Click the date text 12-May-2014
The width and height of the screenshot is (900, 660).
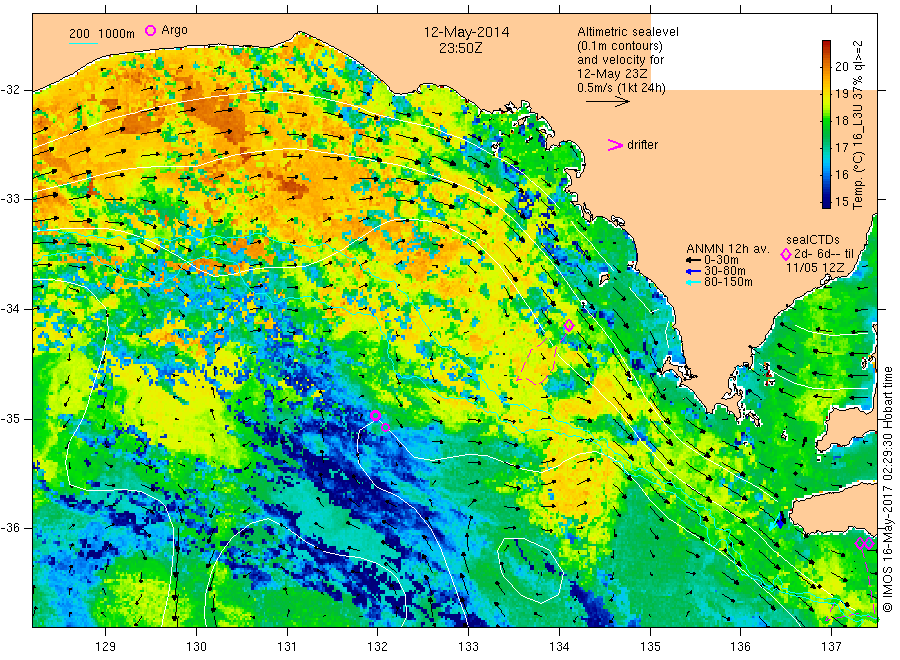(466, 32)
